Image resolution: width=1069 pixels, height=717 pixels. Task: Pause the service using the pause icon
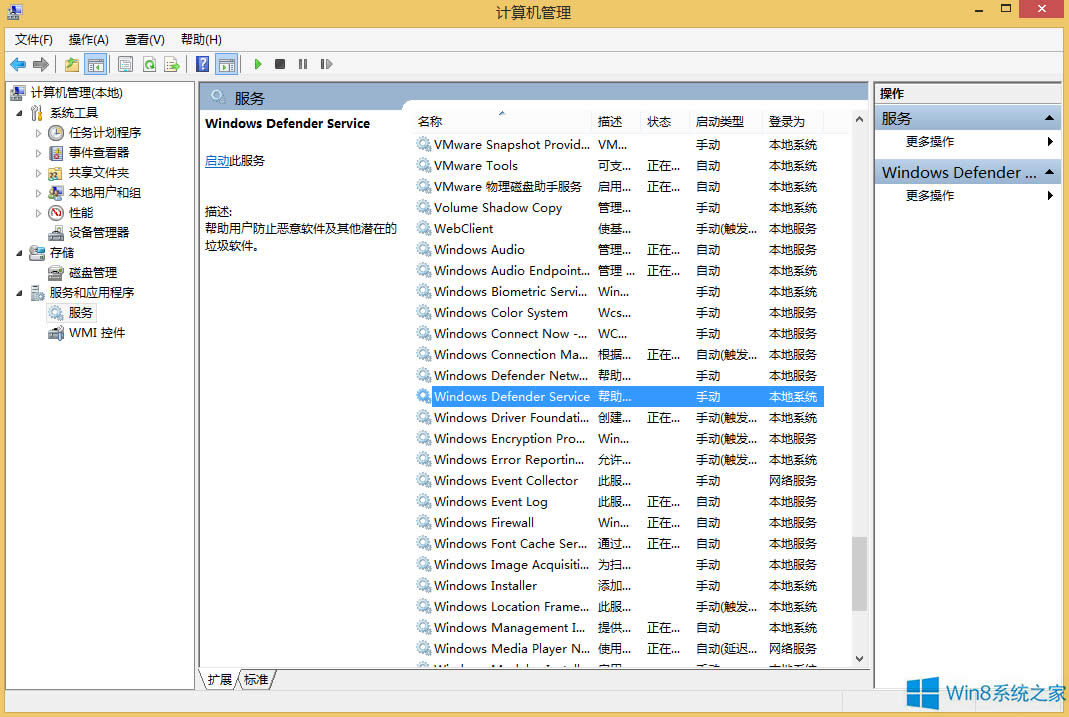point(304,64)
